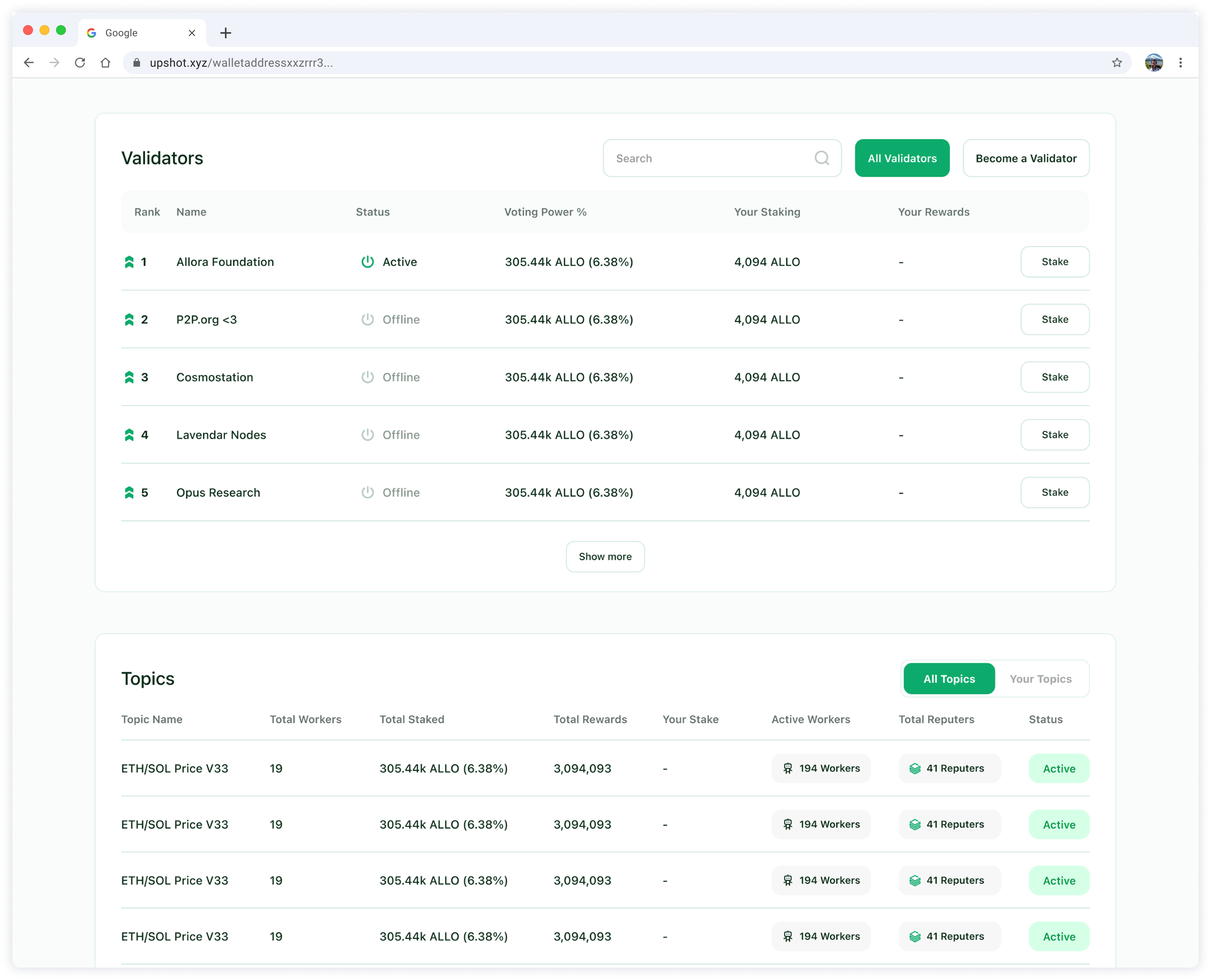Click the Active power icon for Allora Foundation

click(x=367, y=262)
